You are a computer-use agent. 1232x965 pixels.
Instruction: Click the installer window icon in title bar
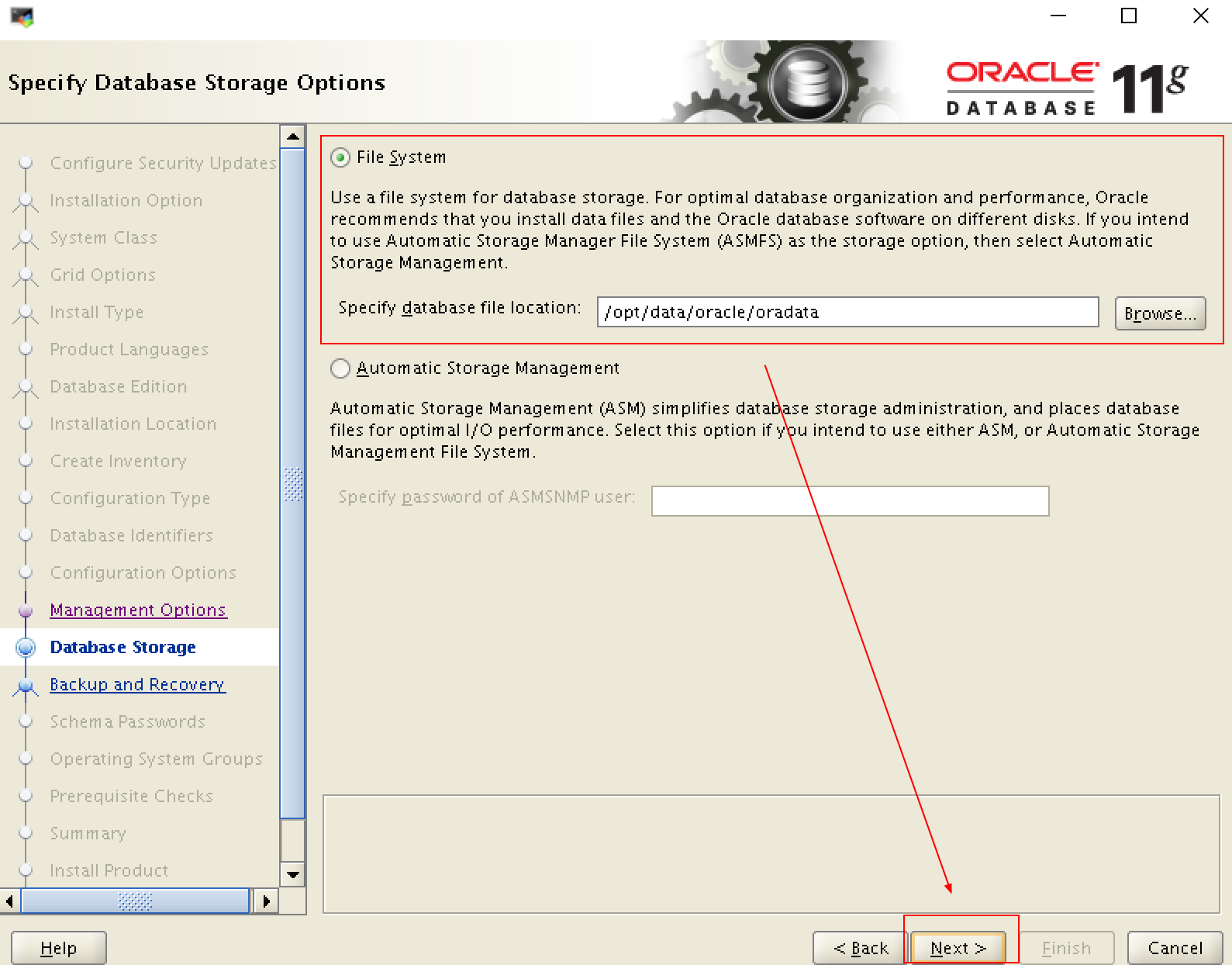pyautogui.click(x=22, y=17)
